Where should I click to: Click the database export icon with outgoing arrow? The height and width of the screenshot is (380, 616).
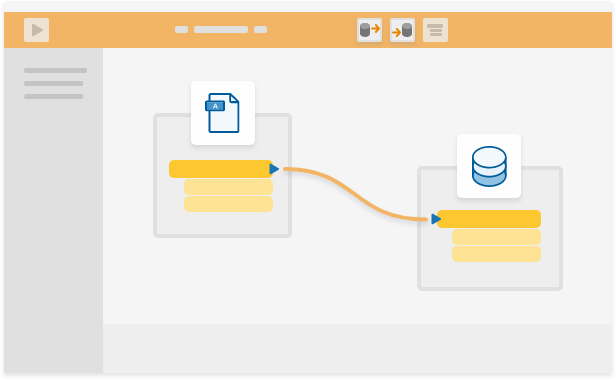[369, 30]
